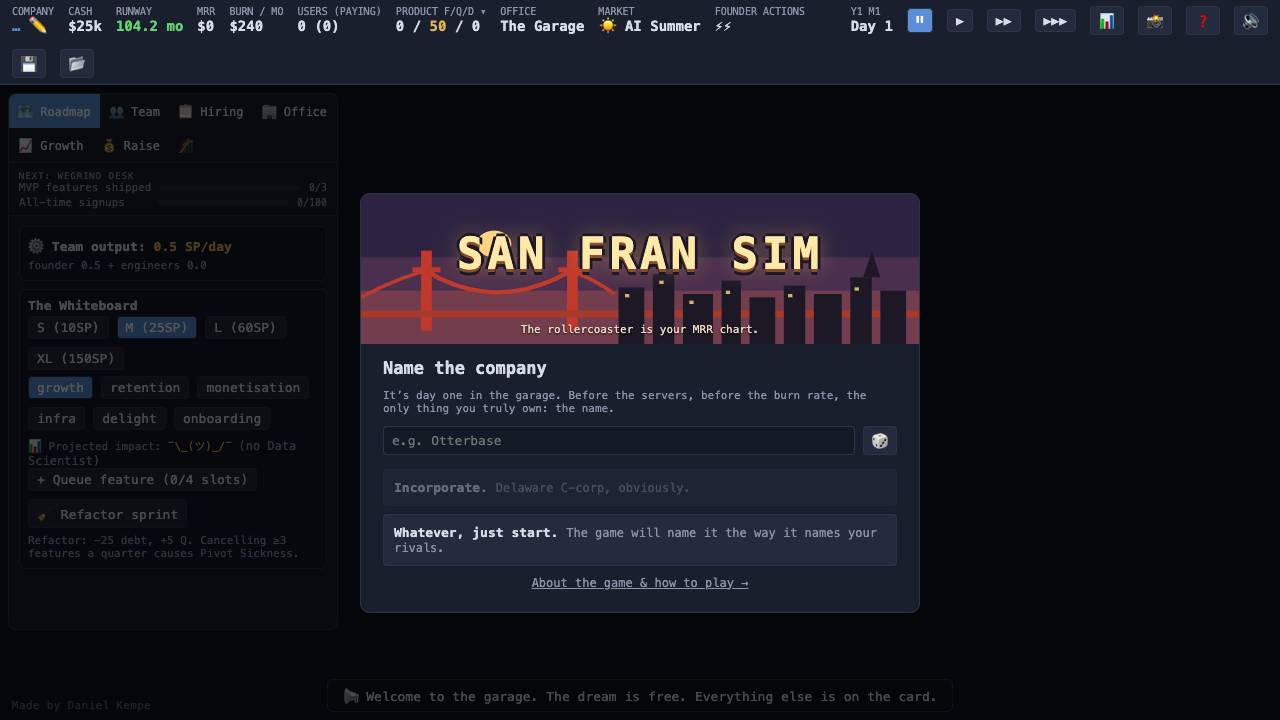Select the delight feature type

(x=129, y=419)
